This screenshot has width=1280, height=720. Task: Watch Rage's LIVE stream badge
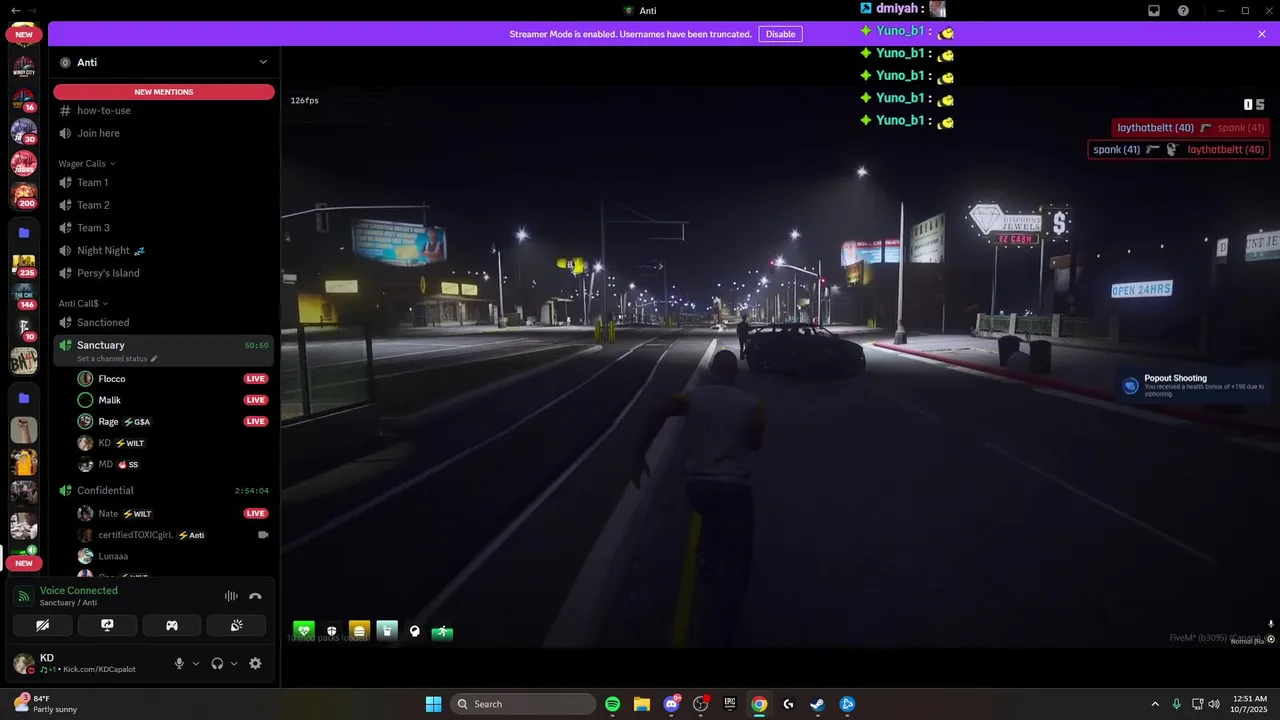click(256, 421)
